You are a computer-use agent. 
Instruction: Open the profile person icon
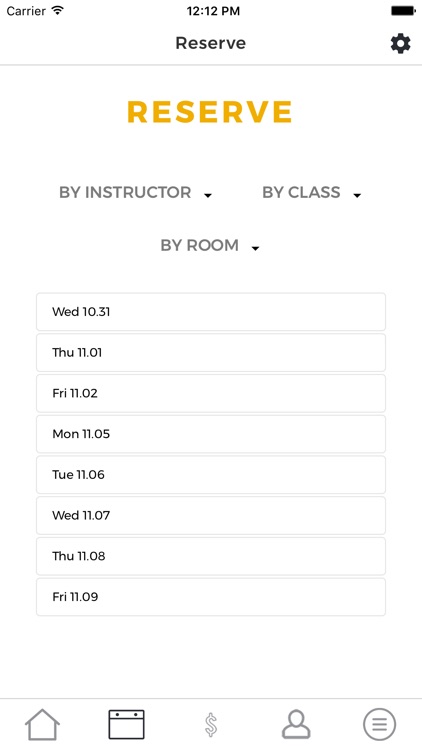coord(296,724)
